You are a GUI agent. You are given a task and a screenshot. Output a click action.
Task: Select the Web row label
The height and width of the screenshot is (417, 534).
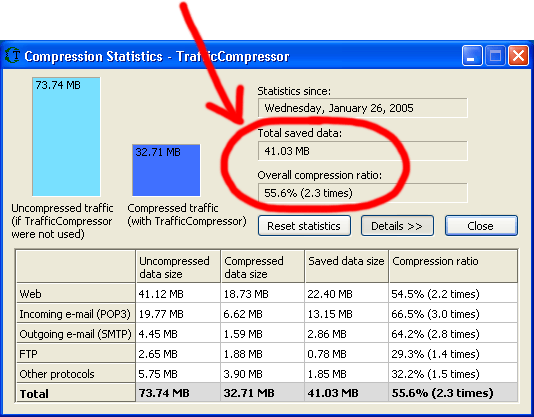click(76, 294)
